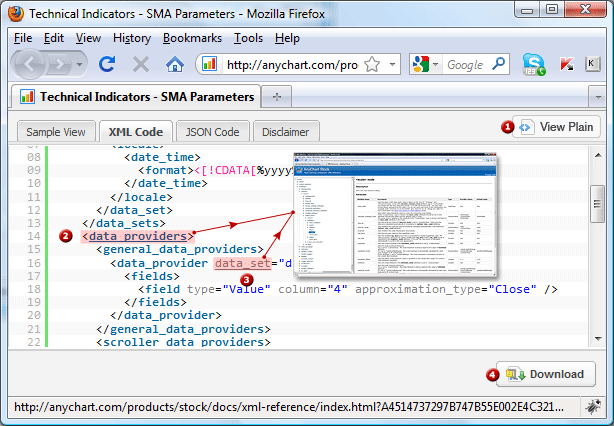This screenshot has width=614, height=426.
Task: Click the gray K keyboard toolbar icon
Action: pos(592,64)
